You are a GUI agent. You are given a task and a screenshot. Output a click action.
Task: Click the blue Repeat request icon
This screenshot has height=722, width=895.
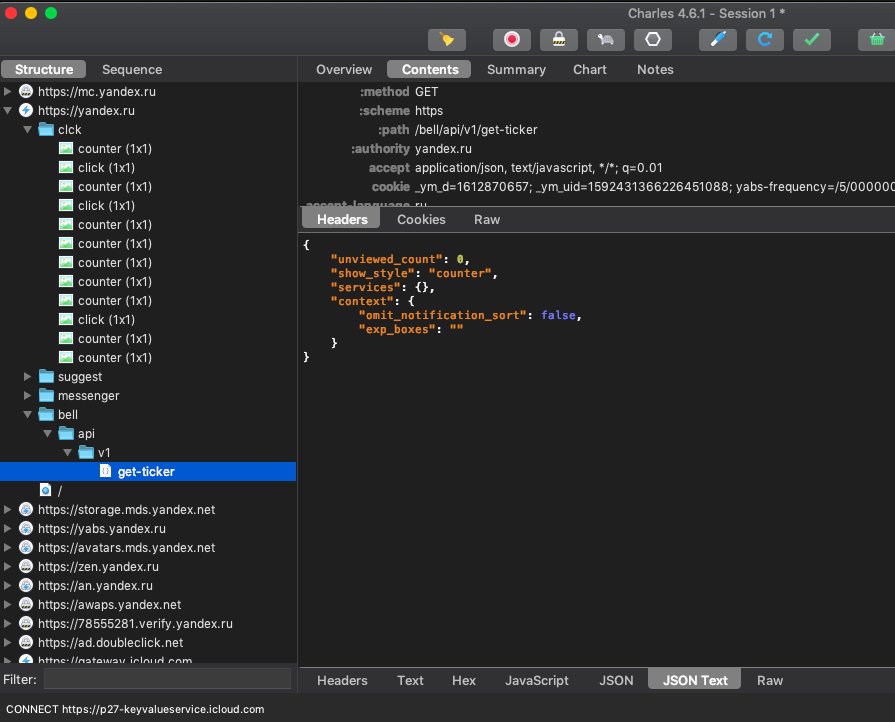click(765, 39)
